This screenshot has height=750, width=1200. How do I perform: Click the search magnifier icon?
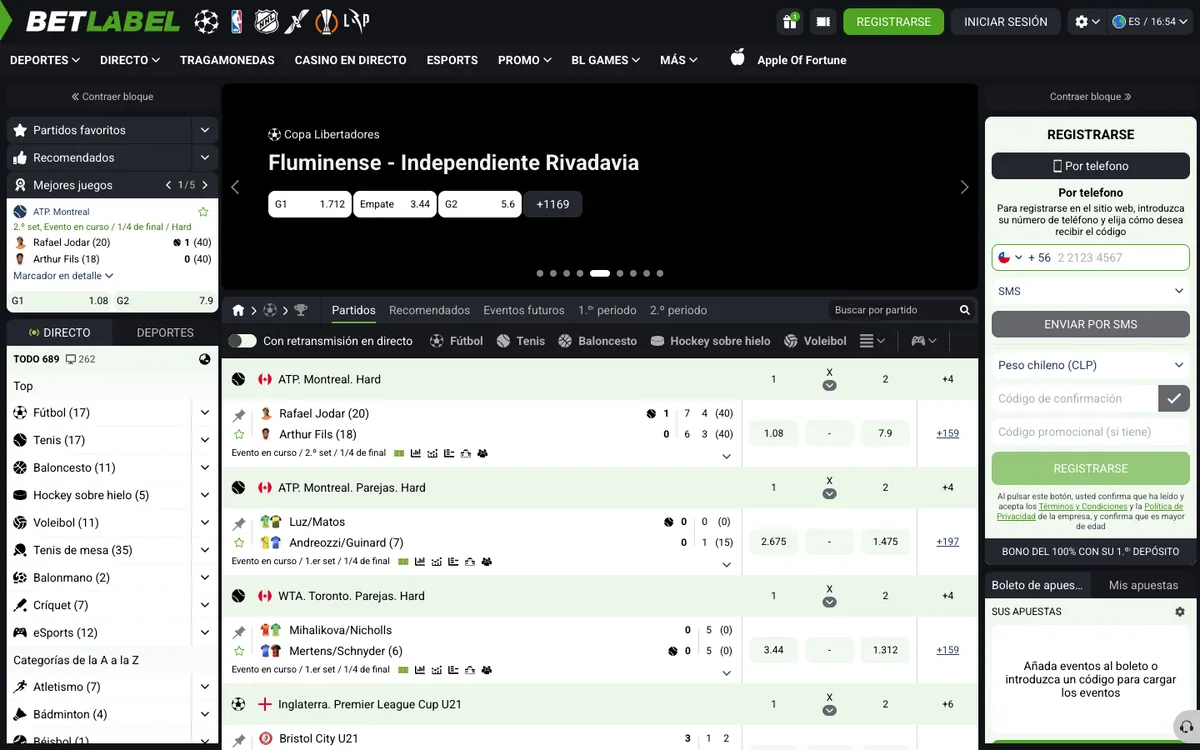click(x=965, y=310)
